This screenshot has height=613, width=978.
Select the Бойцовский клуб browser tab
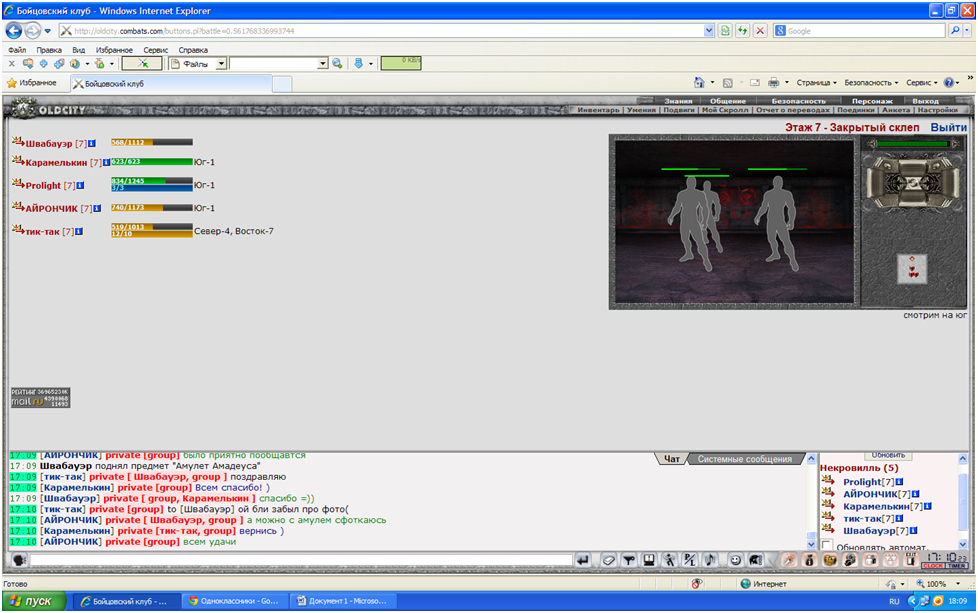(x=171, y=84)
